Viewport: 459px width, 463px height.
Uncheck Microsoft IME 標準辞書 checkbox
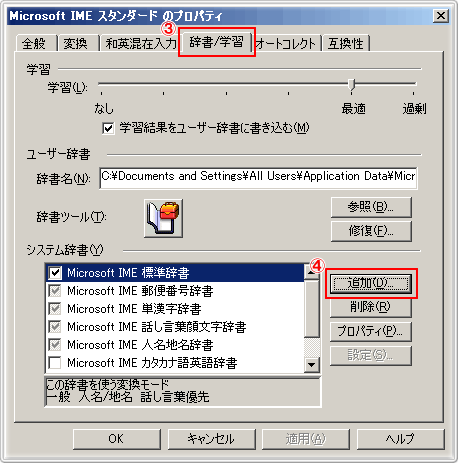coord(55,273)
